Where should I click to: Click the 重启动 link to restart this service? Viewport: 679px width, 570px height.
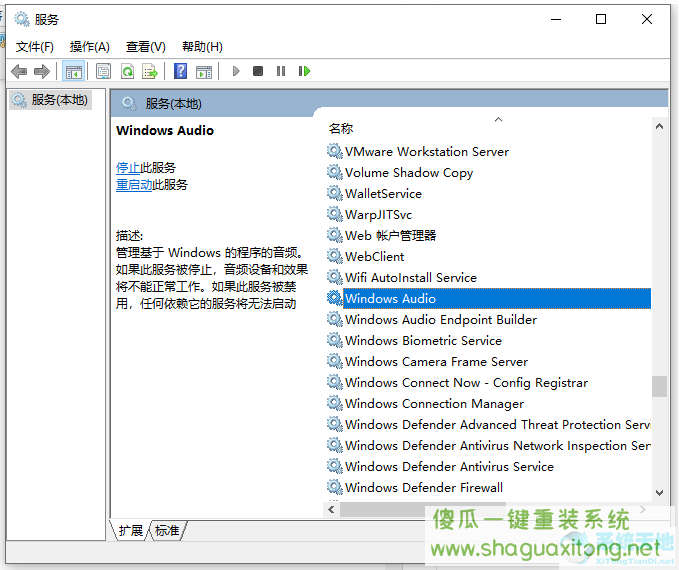134,185
